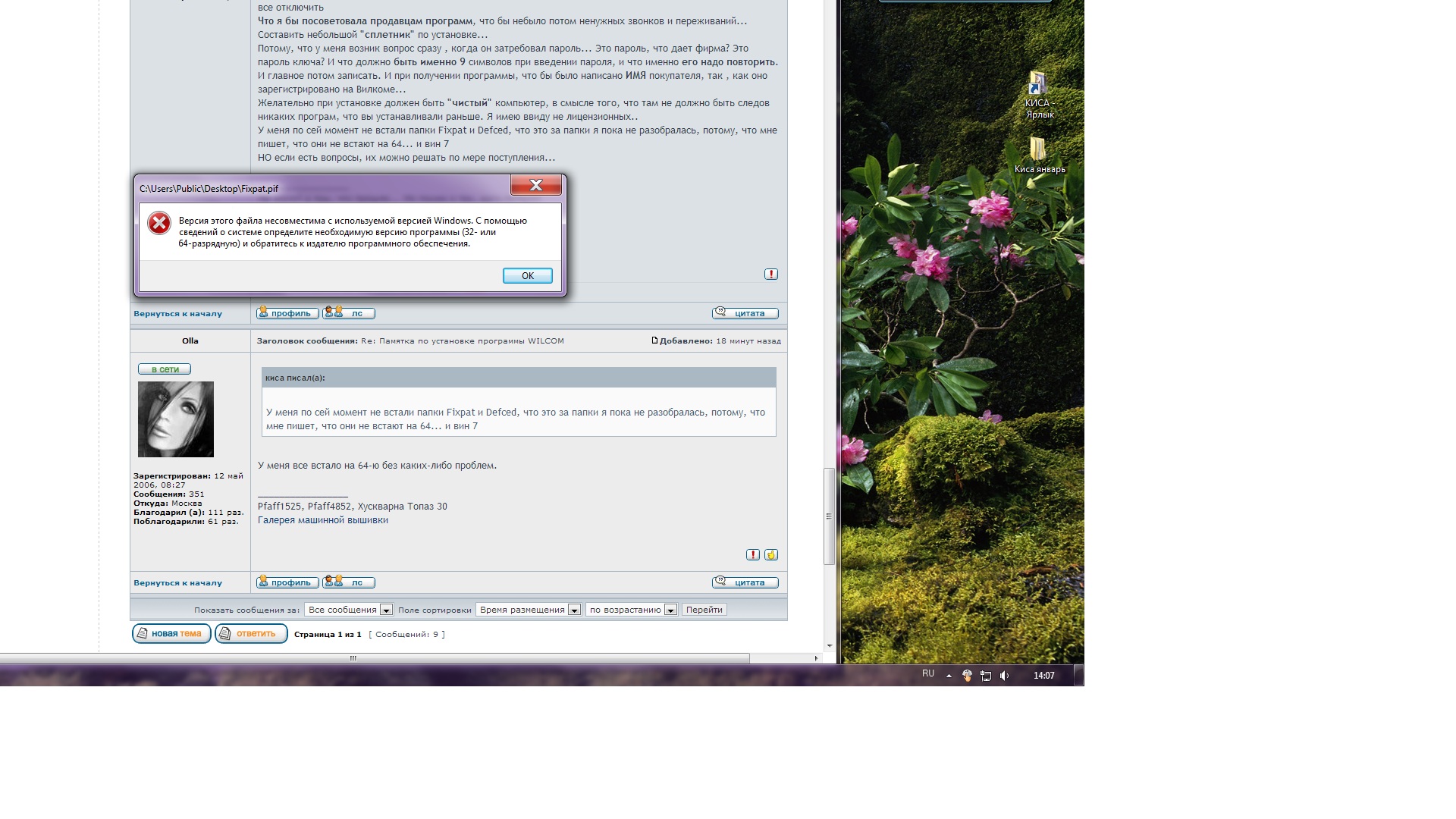Open 'Галерея машинной вышивки' link
1456x819 pixels.
[323, 520]
